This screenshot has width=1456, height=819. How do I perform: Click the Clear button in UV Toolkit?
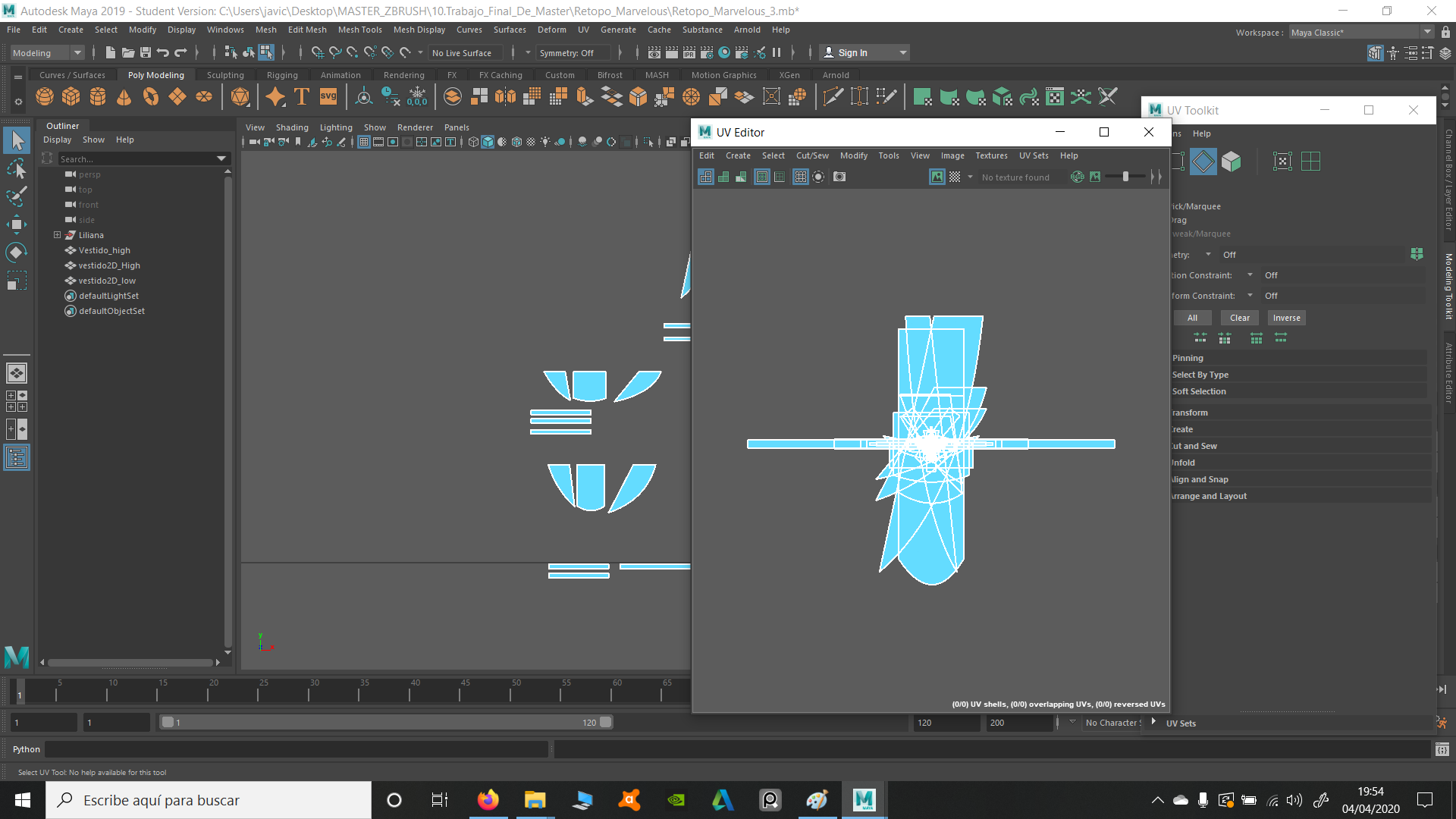pyautogui.click(x=1240, y=318)
